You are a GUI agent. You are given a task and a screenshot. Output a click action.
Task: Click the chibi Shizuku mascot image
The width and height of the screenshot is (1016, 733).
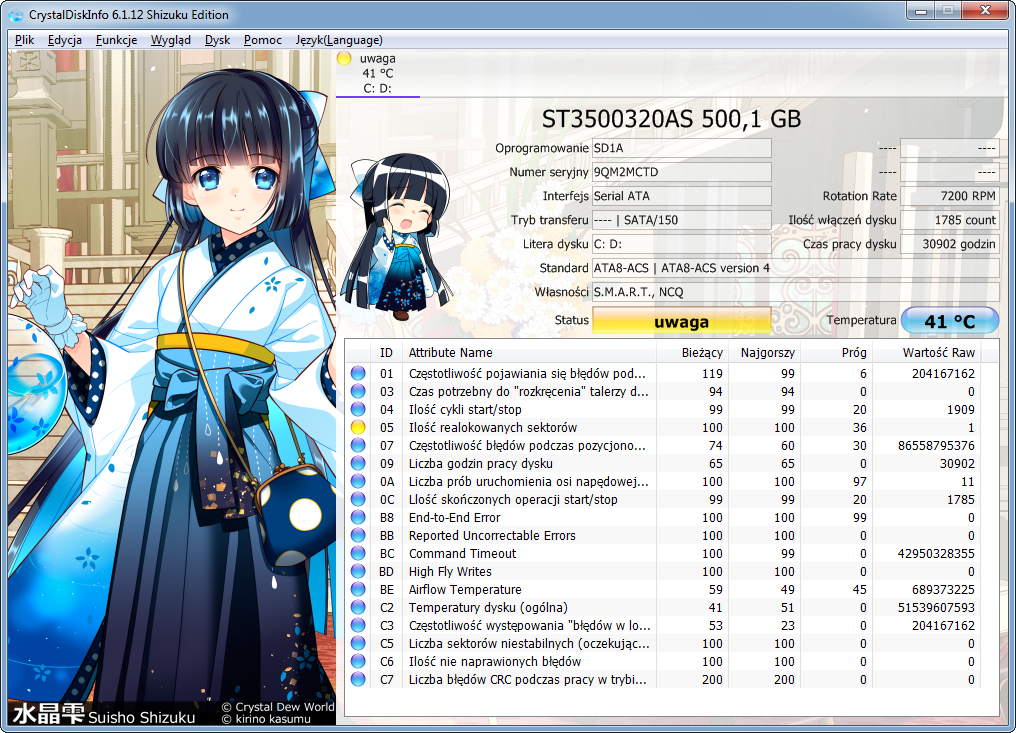pos(399,237)
